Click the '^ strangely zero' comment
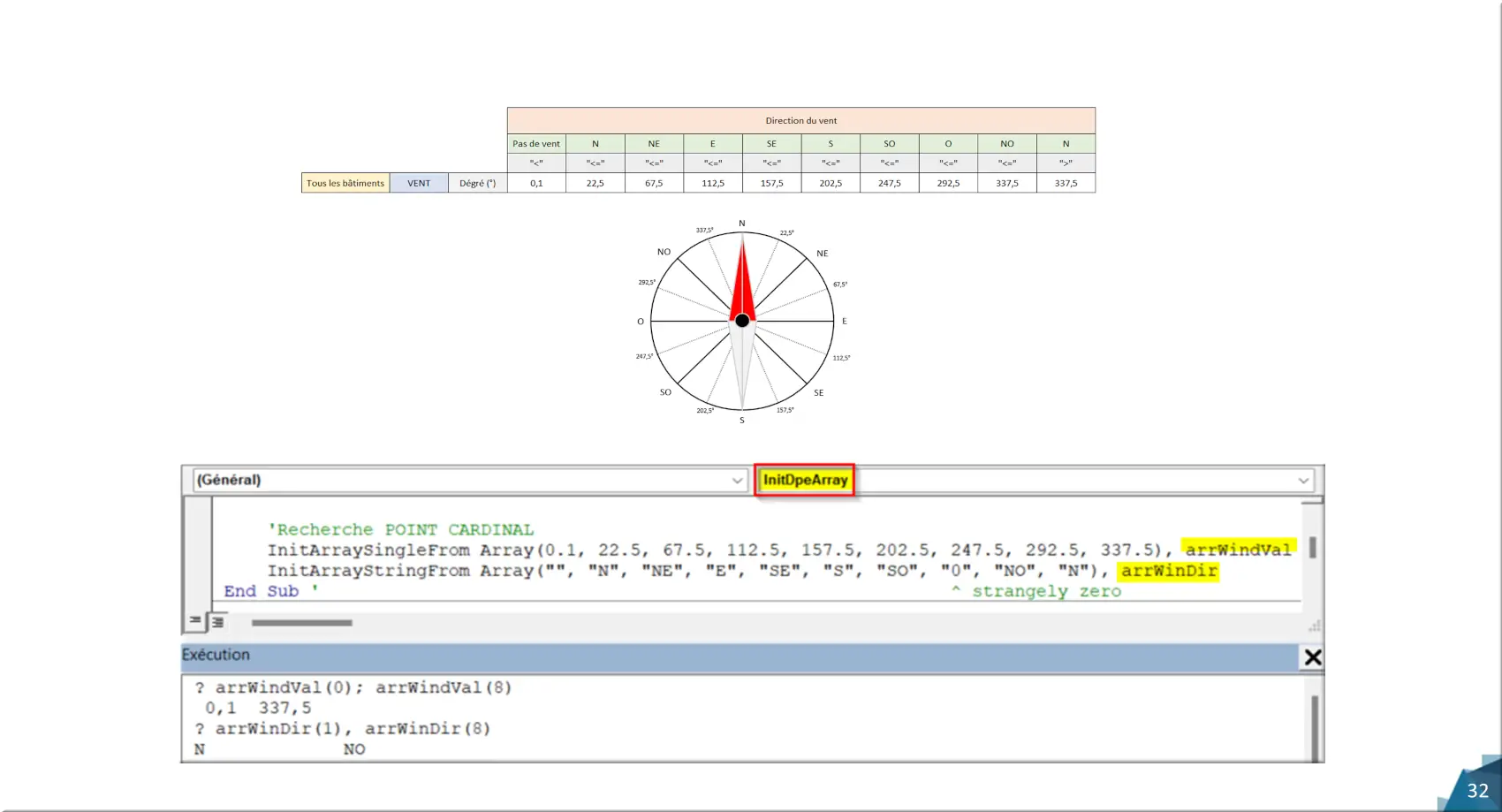This screenshot has height=812, width=1502. pos(1035,591)
